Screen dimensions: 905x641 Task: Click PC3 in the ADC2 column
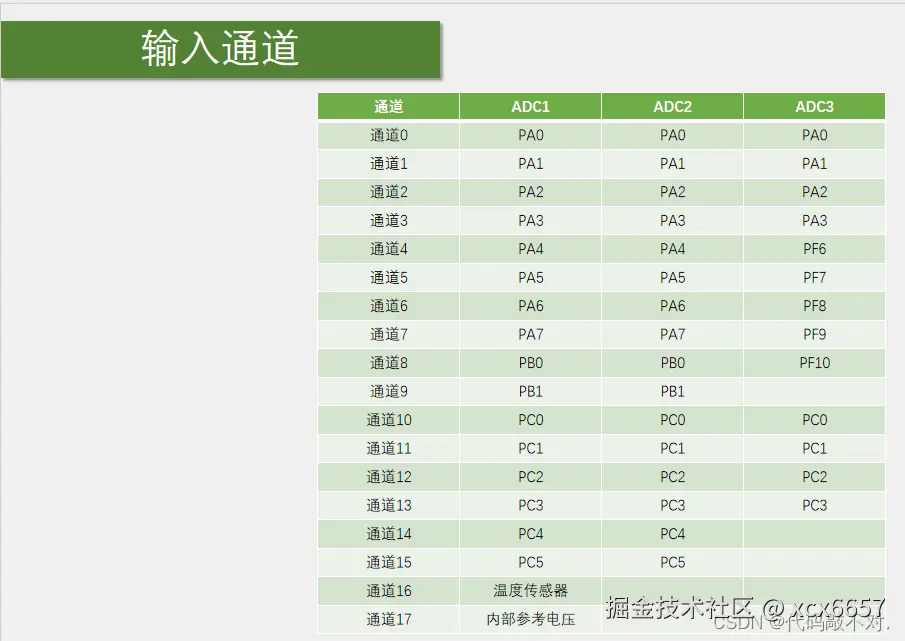pyautogui.click(x=672, y=505)
